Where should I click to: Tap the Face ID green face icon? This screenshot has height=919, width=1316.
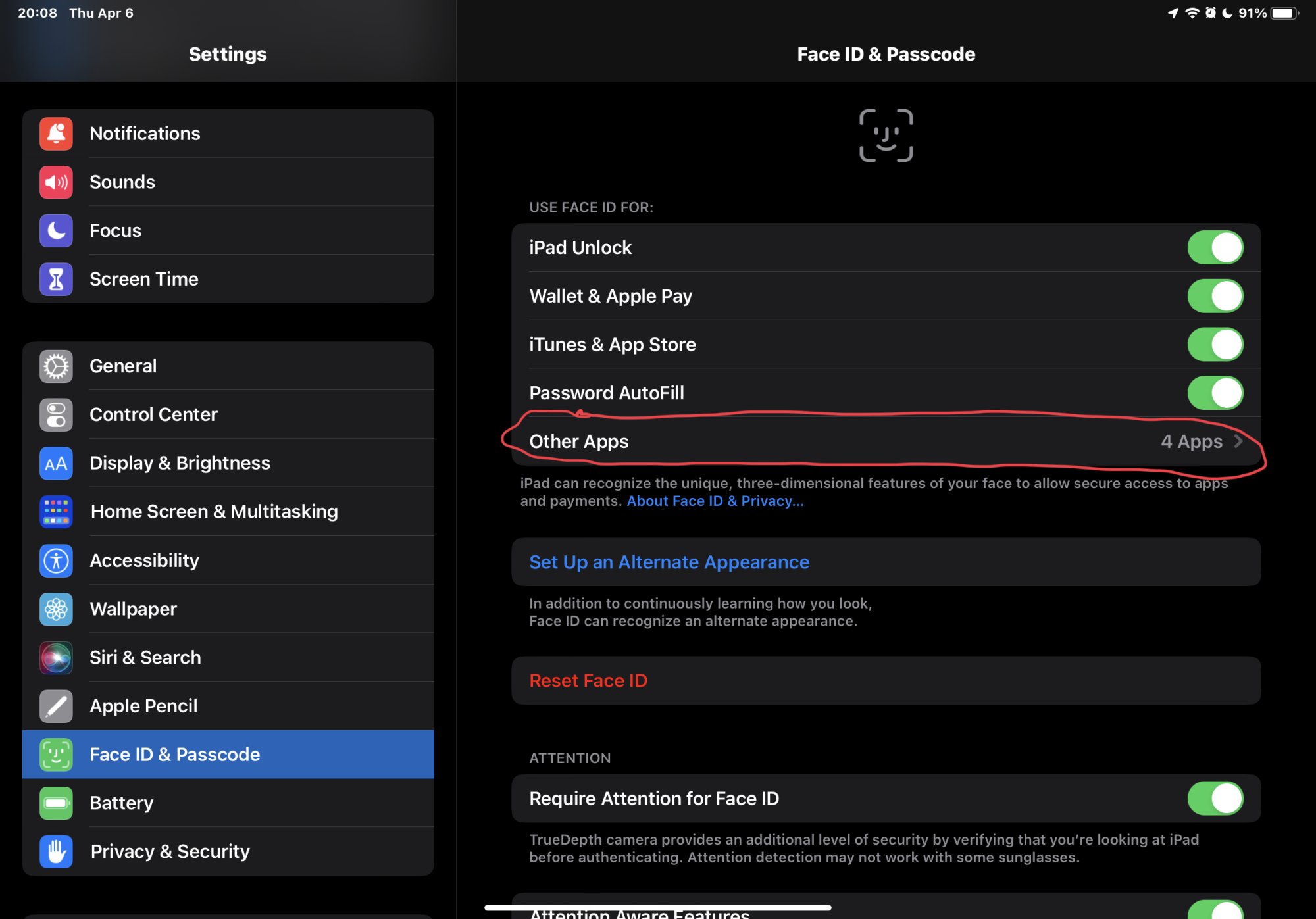[x=56, y=755]
